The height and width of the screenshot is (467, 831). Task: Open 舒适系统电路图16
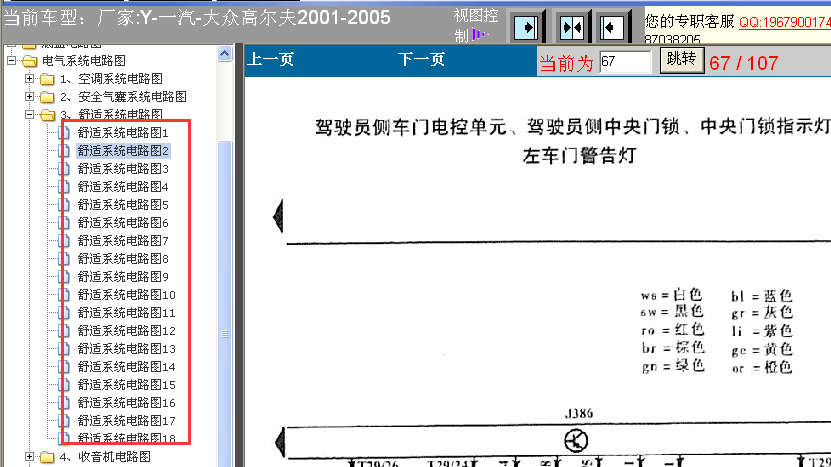pos(127,403)
